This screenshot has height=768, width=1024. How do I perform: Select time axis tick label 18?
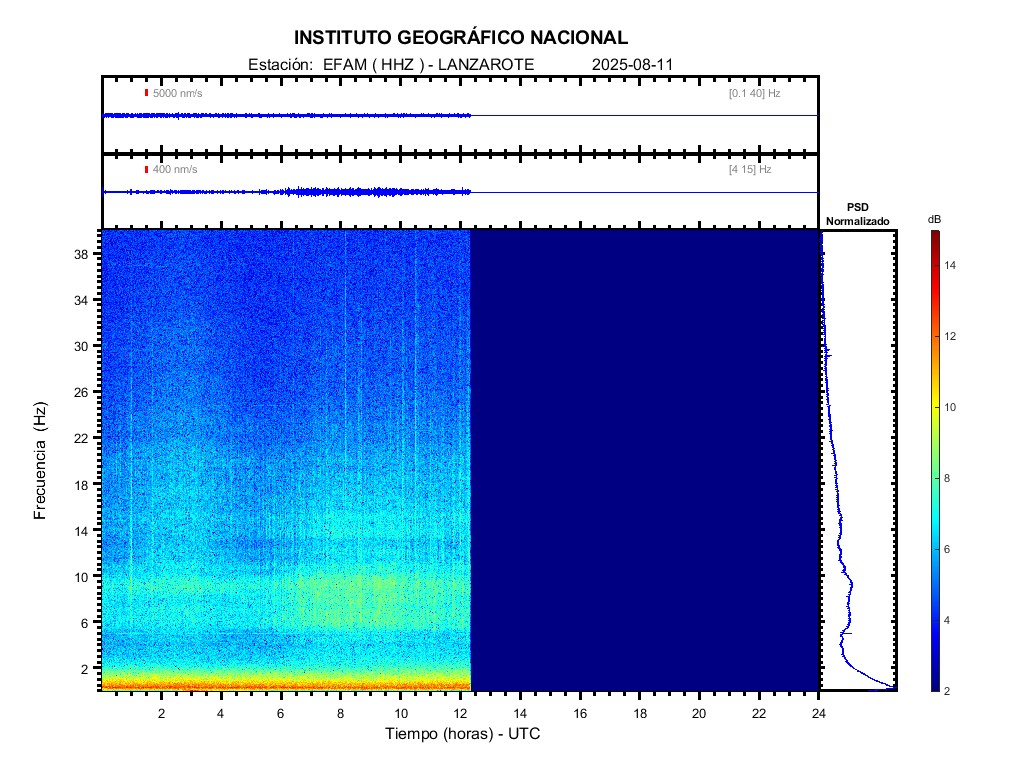click(x=639, y=714)
